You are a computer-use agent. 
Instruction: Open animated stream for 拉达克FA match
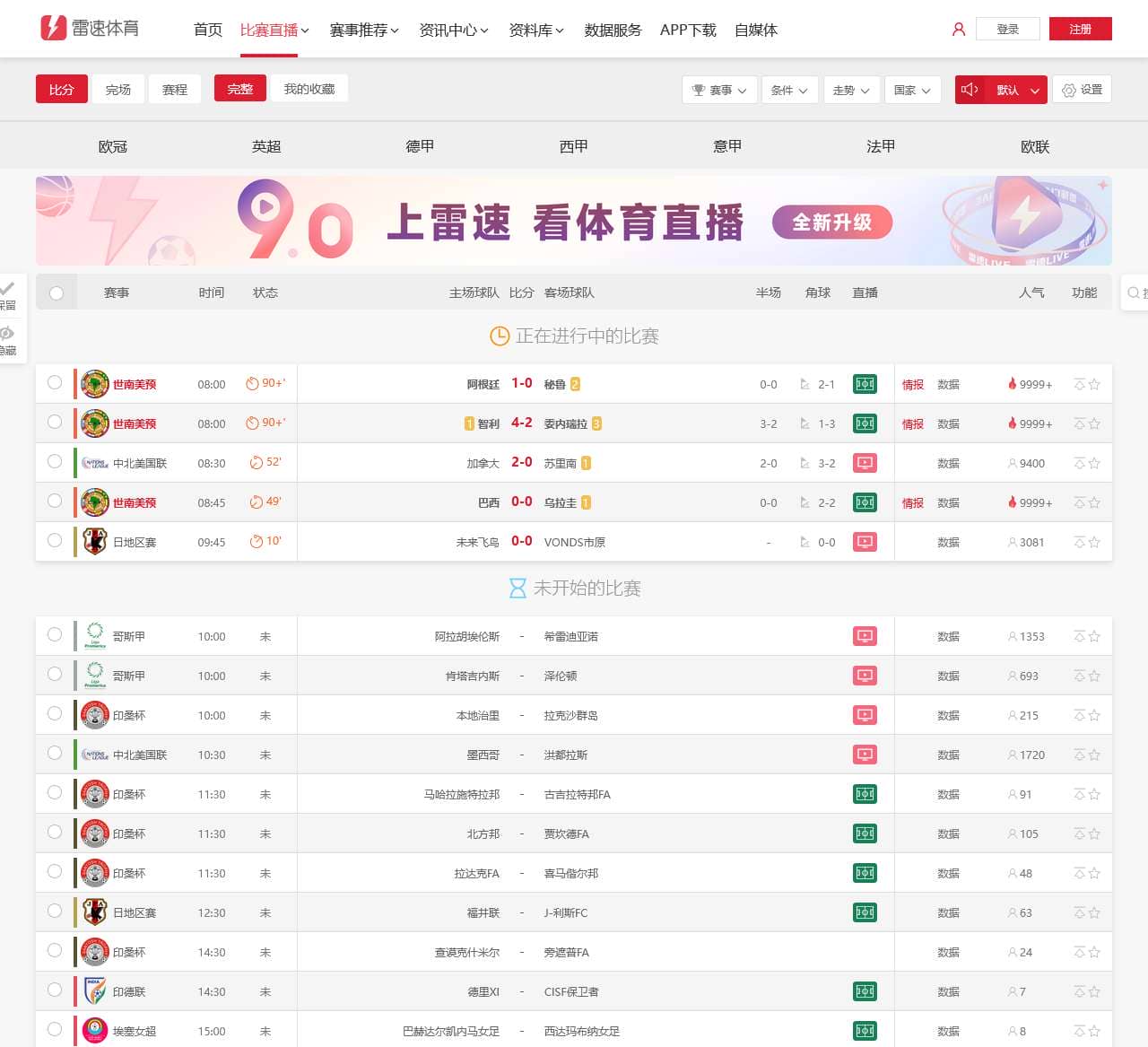pos(865,873)
